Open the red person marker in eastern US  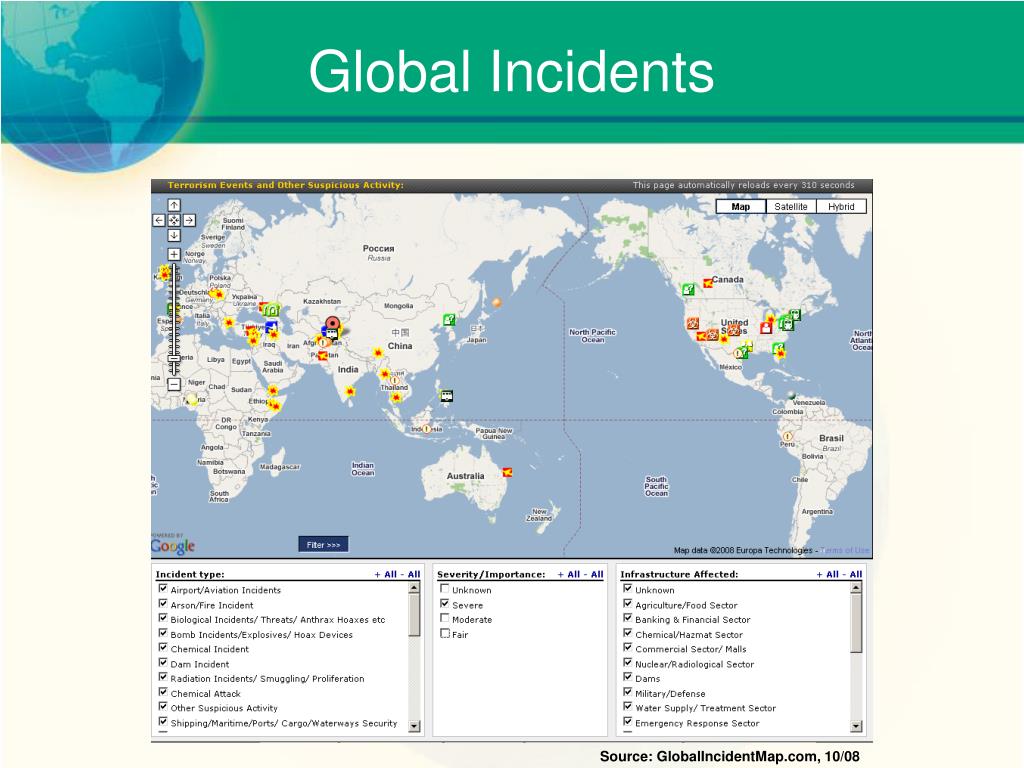(x=765, y=327)
